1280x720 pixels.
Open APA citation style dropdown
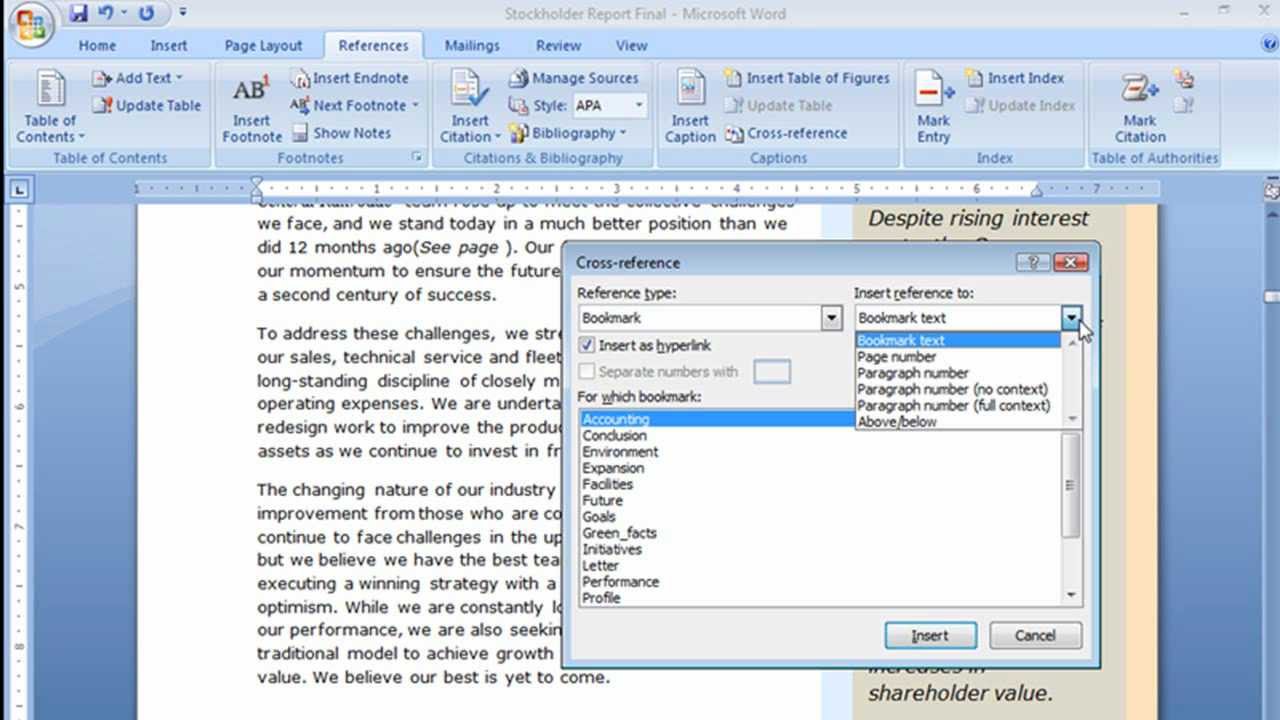639,105
